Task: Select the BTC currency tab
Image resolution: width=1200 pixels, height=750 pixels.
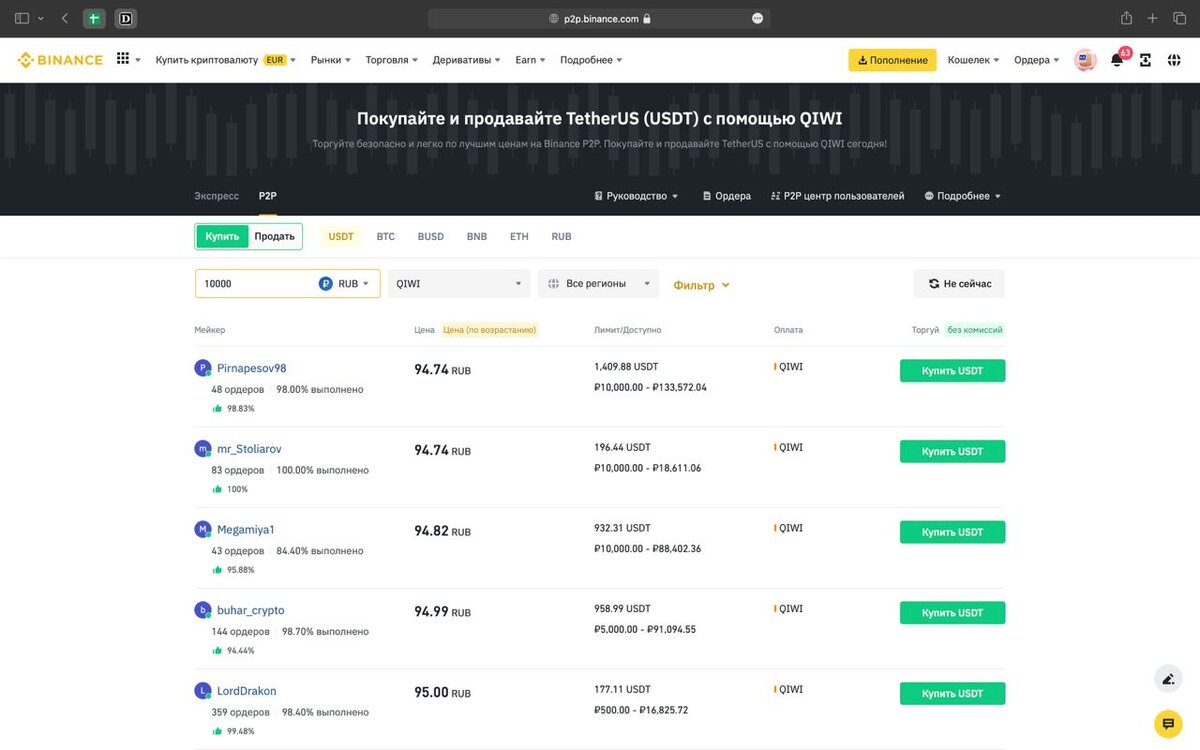Action: (x=385, y=237)
